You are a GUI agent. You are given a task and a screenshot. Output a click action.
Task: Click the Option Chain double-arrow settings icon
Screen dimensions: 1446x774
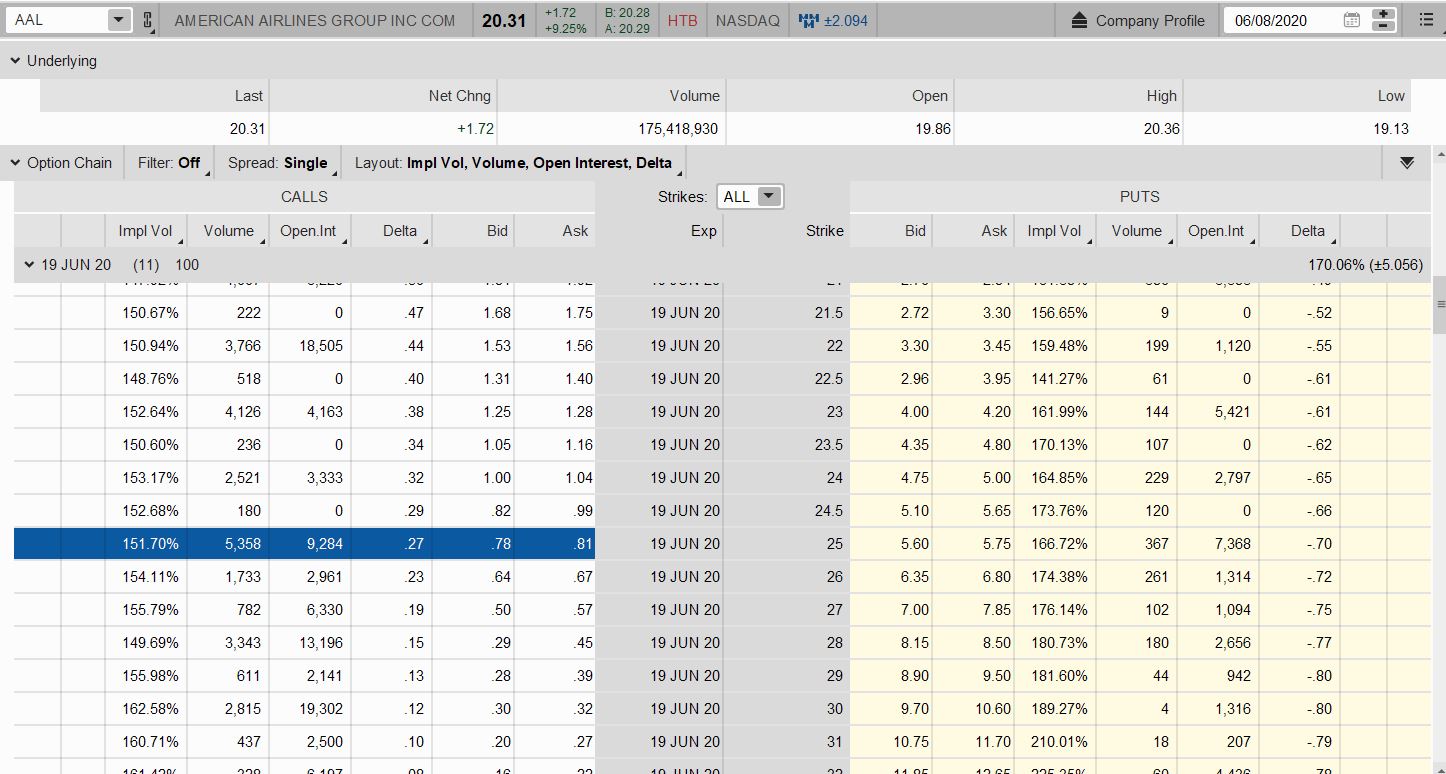1407,163
